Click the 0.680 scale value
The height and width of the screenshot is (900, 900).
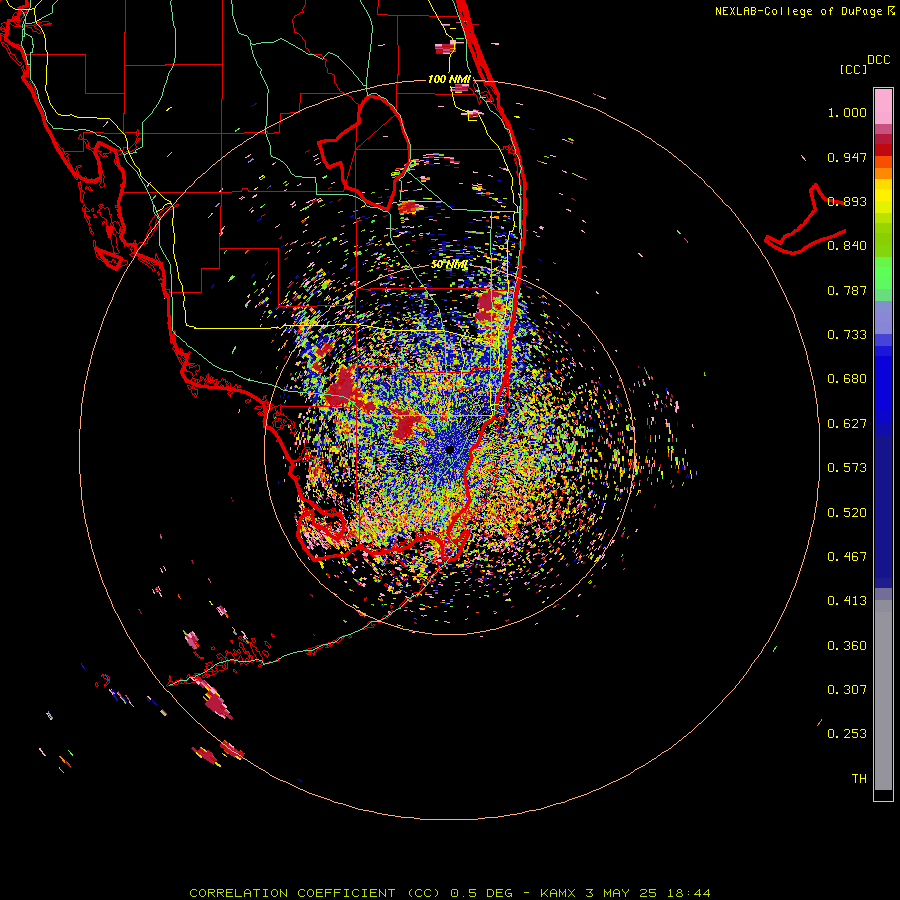point(847,379)
